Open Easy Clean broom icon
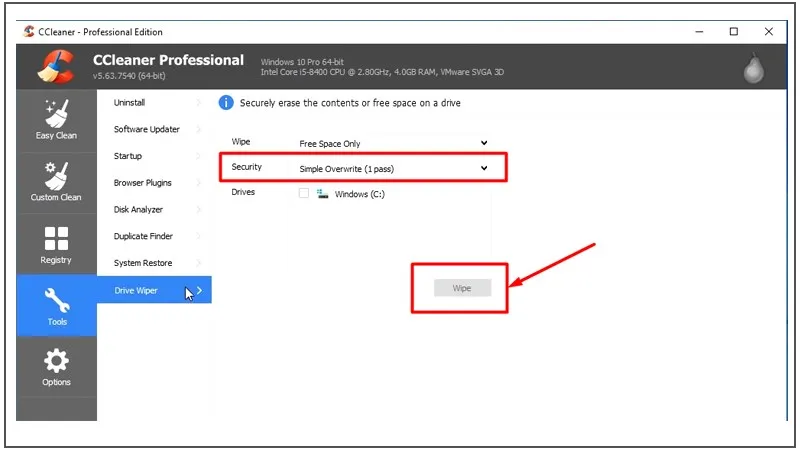This screenshot has height=450, width=800. [56, 114]
